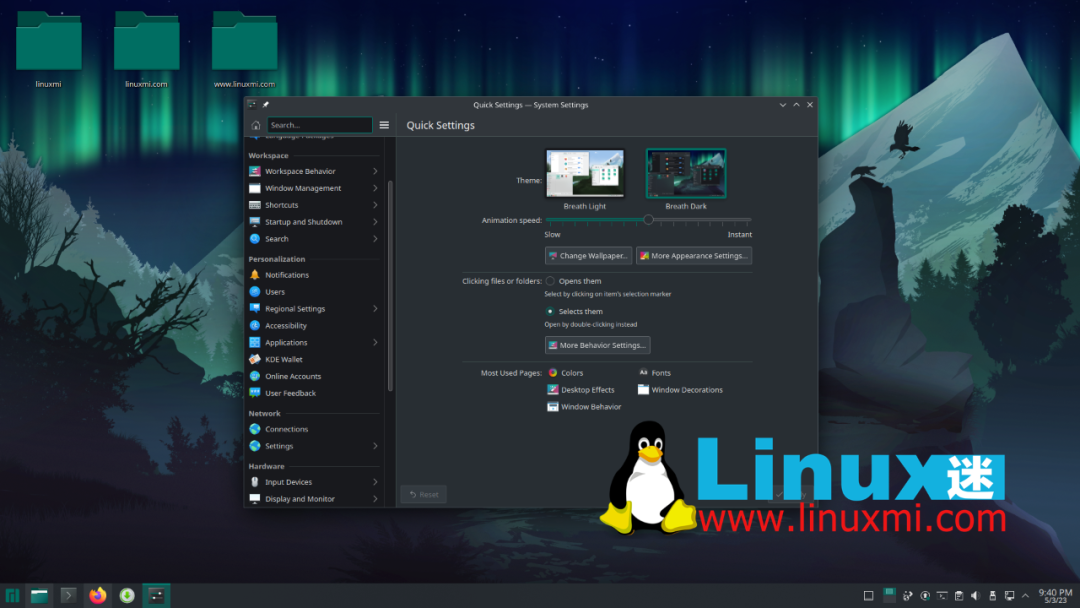Click the home icon in System Settings

click(x=256, y=125)
